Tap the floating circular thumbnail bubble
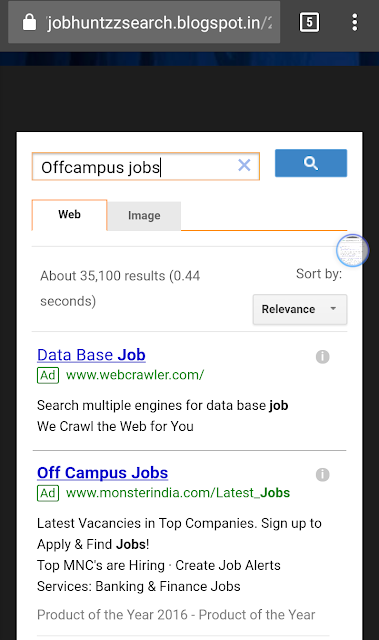The image size is (379, 640). (352, 250)
